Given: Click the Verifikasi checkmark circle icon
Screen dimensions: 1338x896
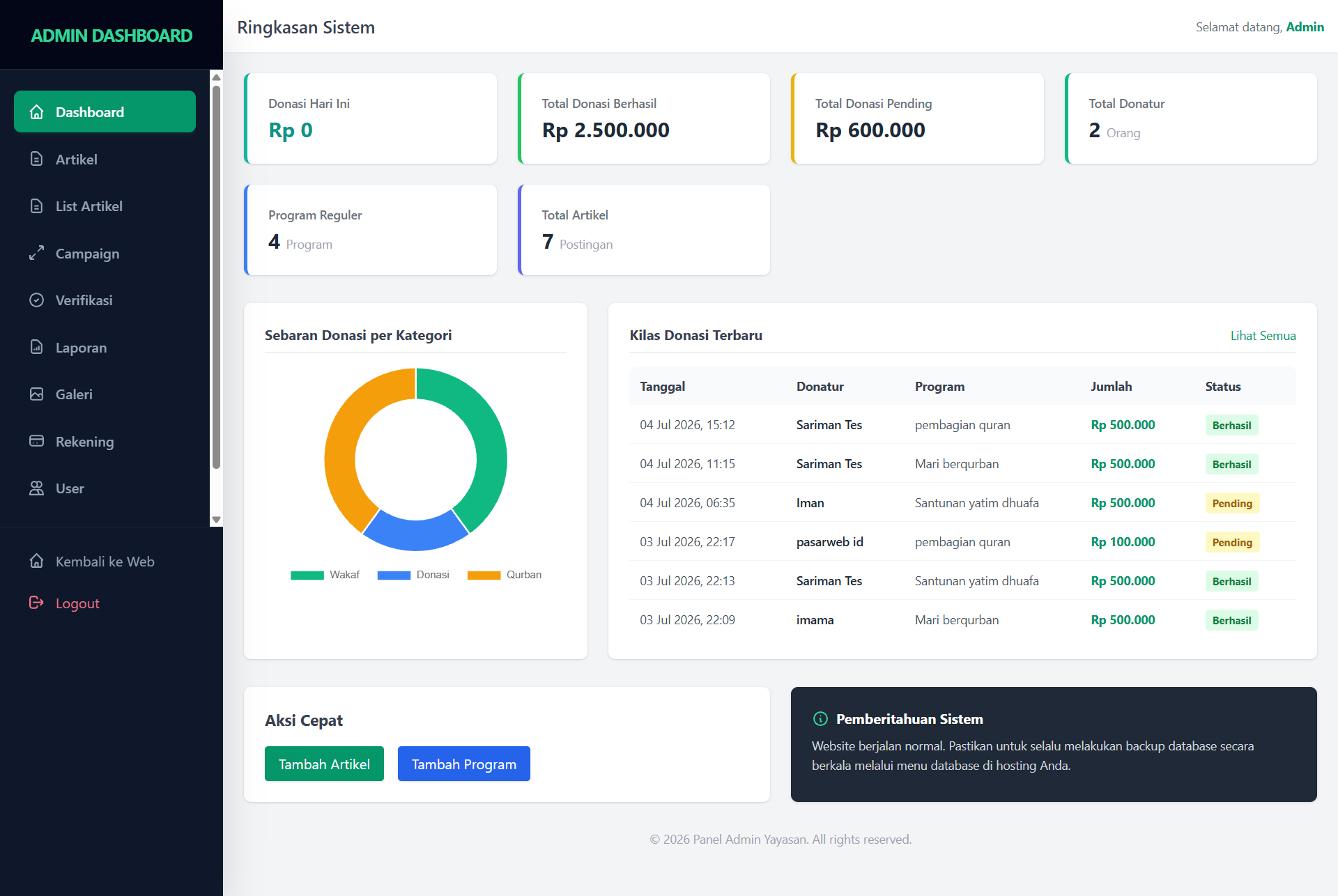Looking at the screenshot, I should [37, 300].
